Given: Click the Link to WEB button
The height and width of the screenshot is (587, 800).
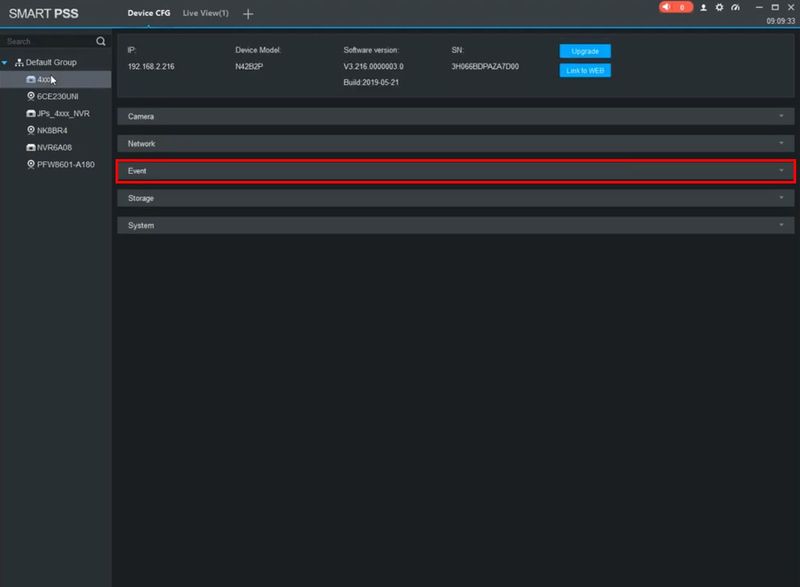Looking at the screenshot, I should pyautogui.click(x=585, y=70).
